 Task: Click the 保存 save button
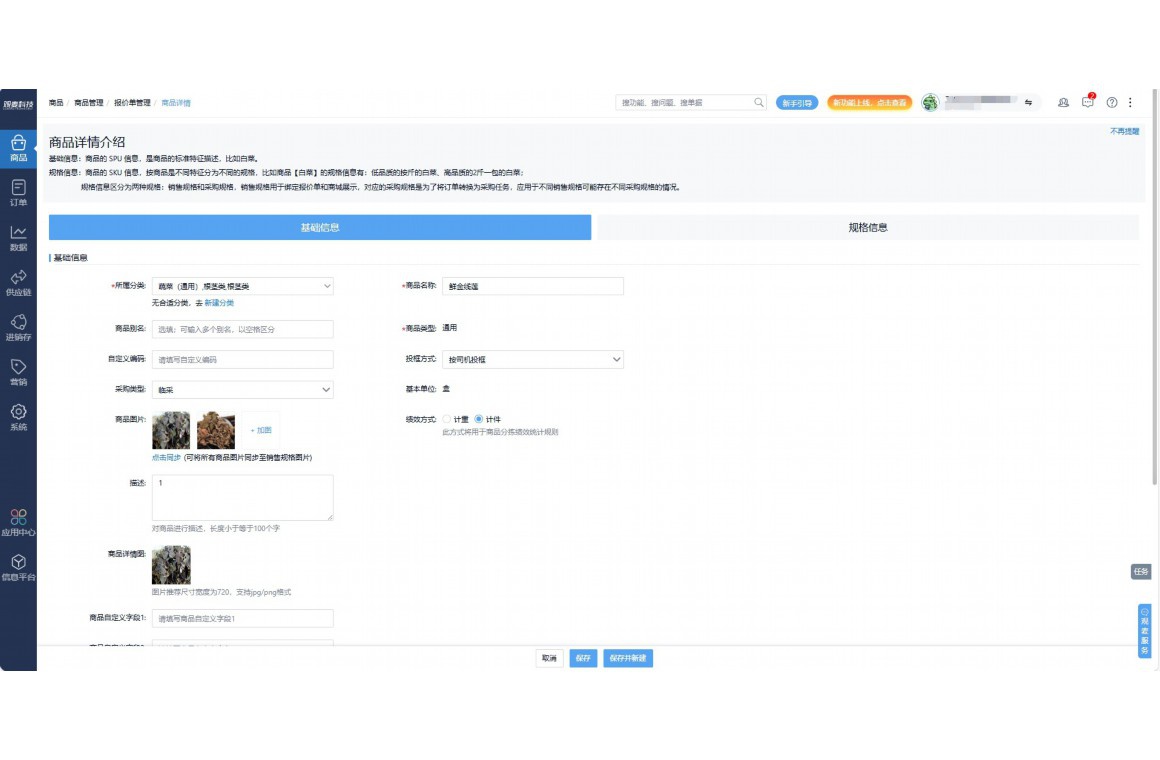point(582,658)
